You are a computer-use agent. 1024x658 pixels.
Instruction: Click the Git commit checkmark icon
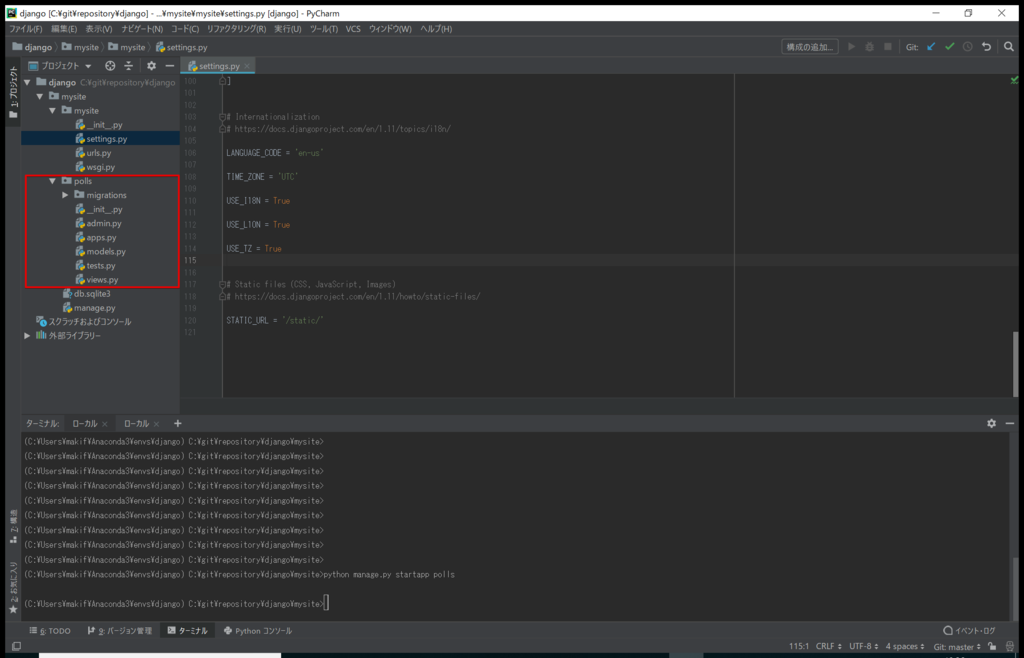pos(950,47)
